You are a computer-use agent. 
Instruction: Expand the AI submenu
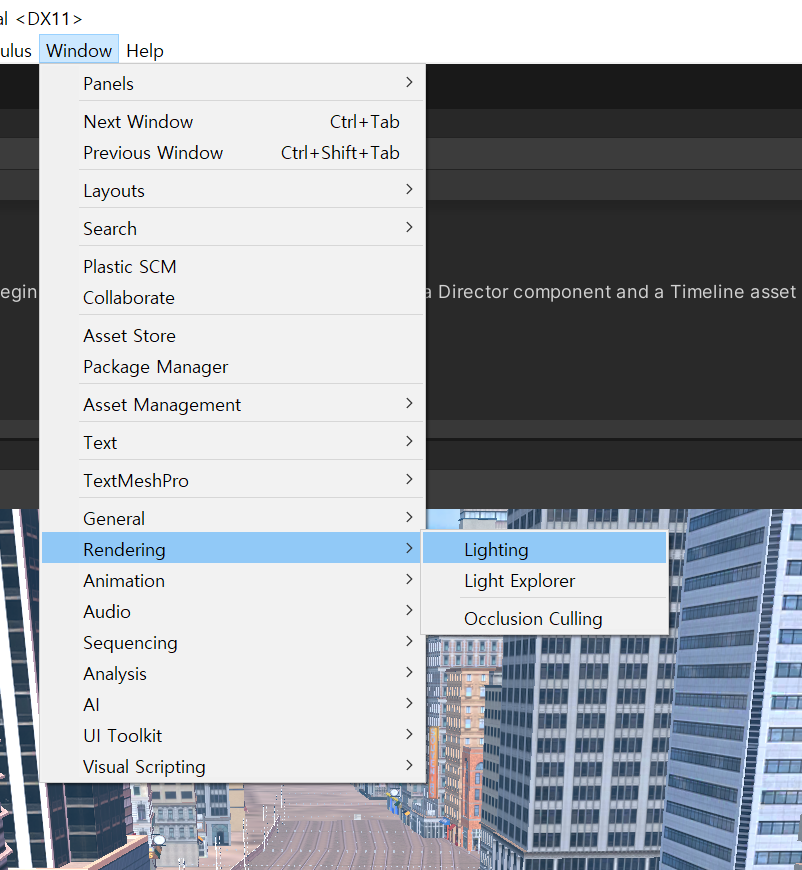tap(233, 705)
